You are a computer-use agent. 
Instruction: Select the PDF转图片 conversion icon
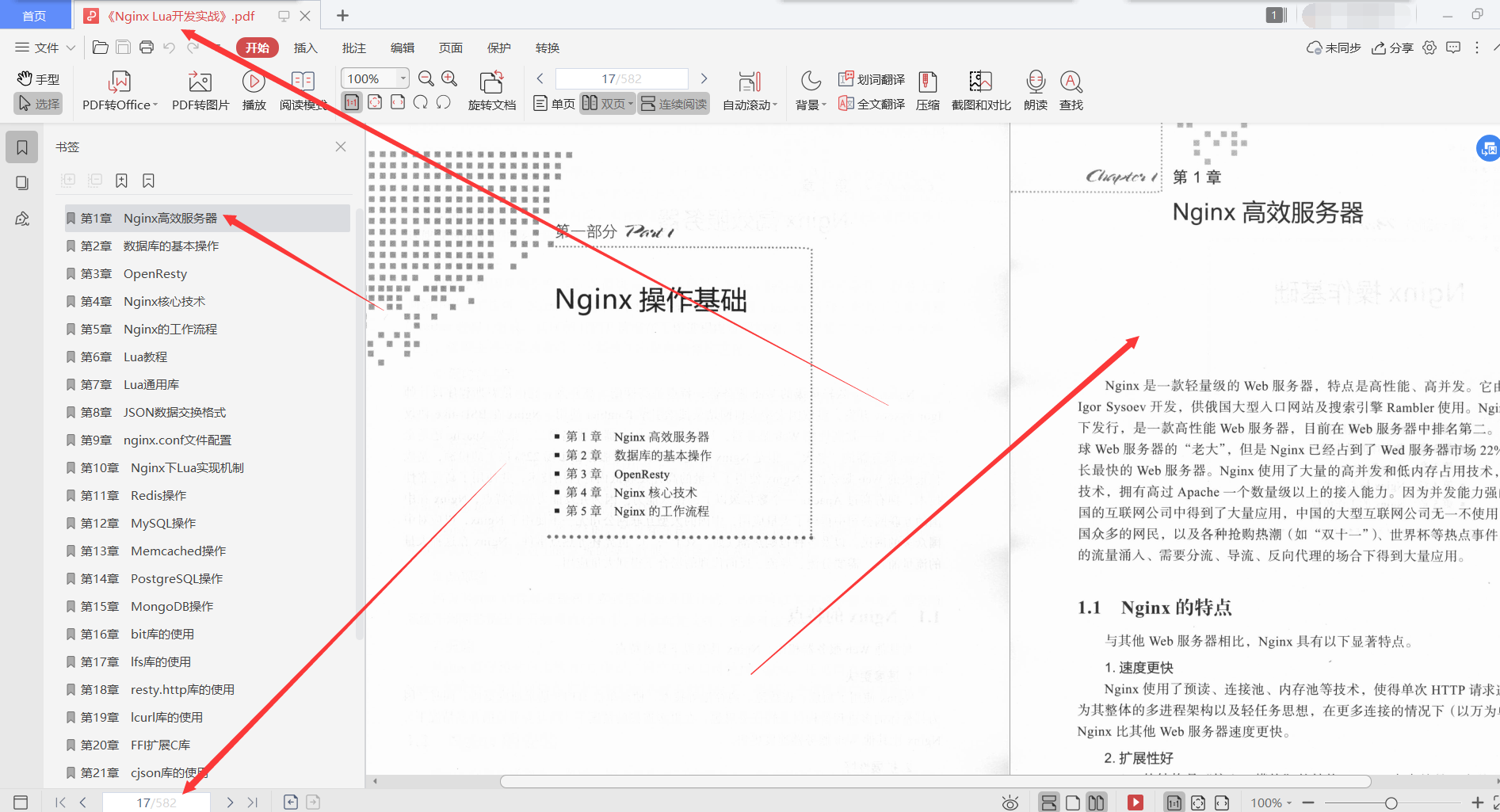click(199, 90)
